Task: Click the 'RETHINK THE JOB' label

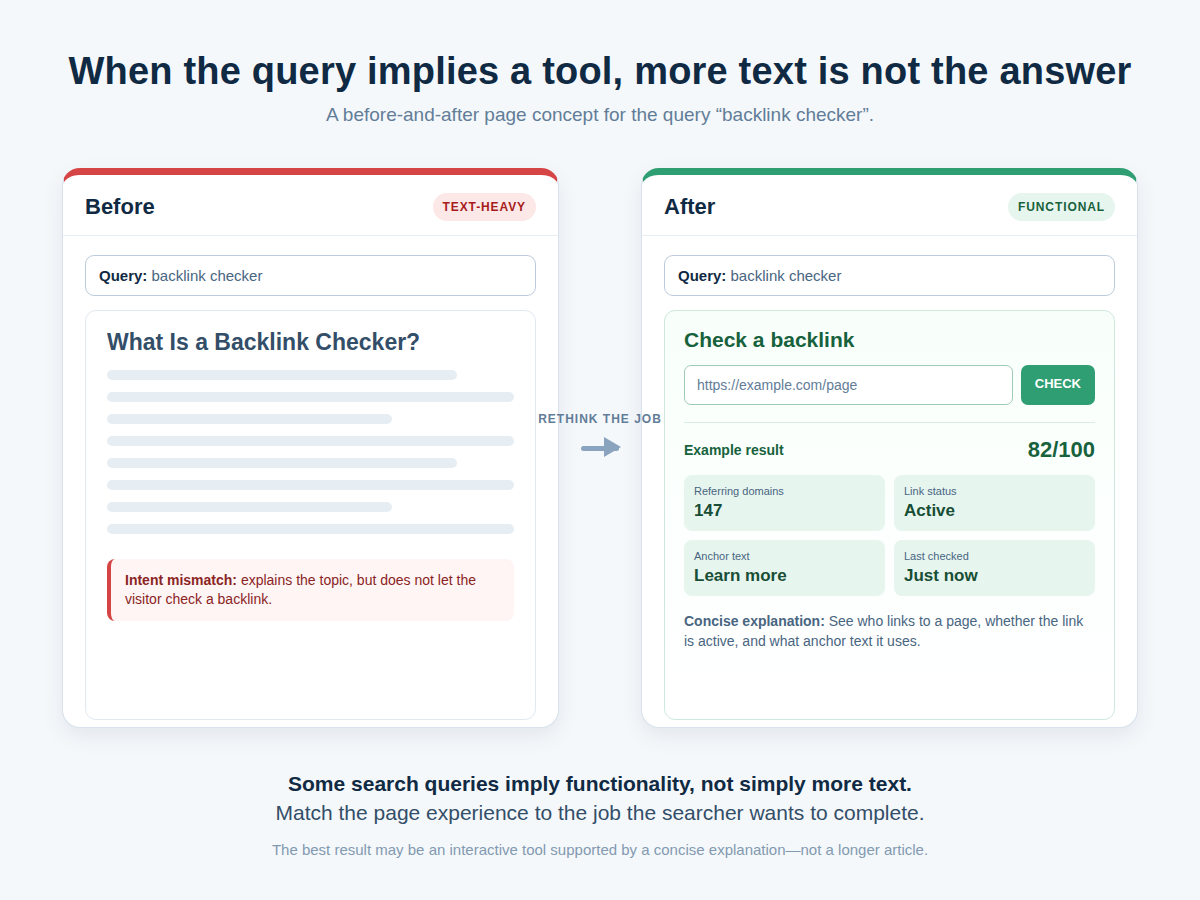Action: pyautogui.click(x=600, y=419)
